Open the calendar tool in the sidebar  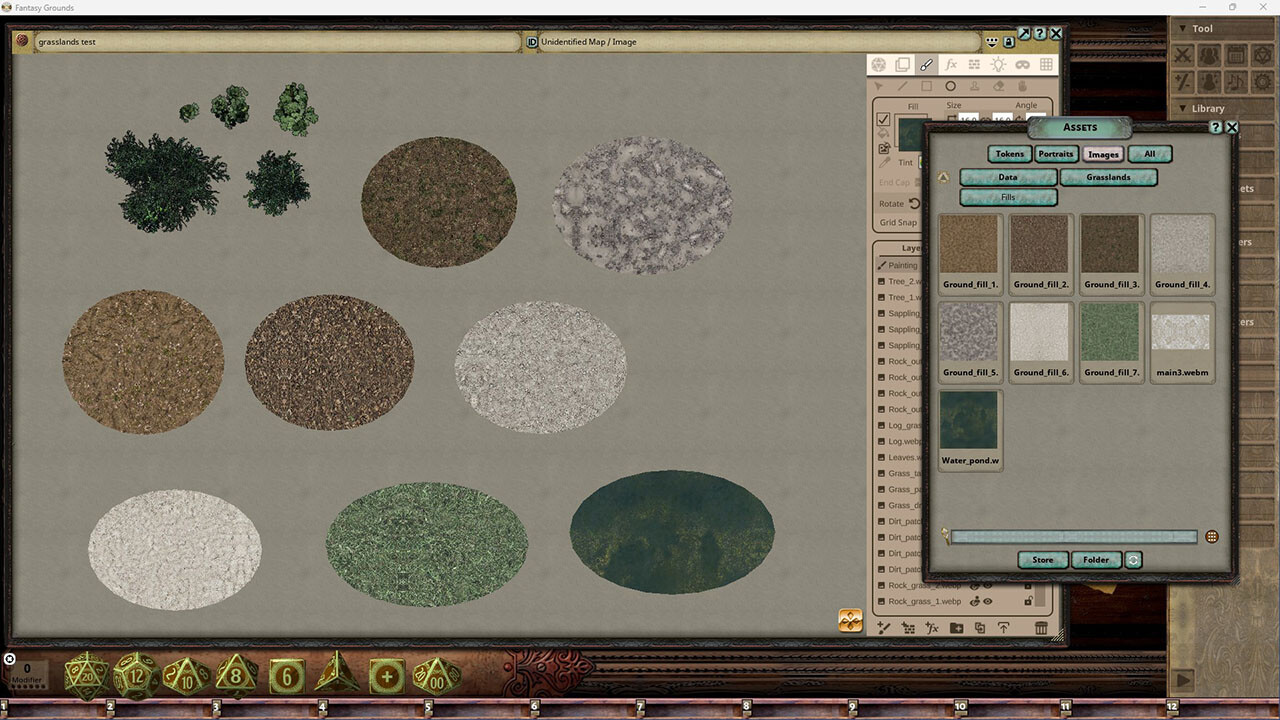(x=1236, y=55)
